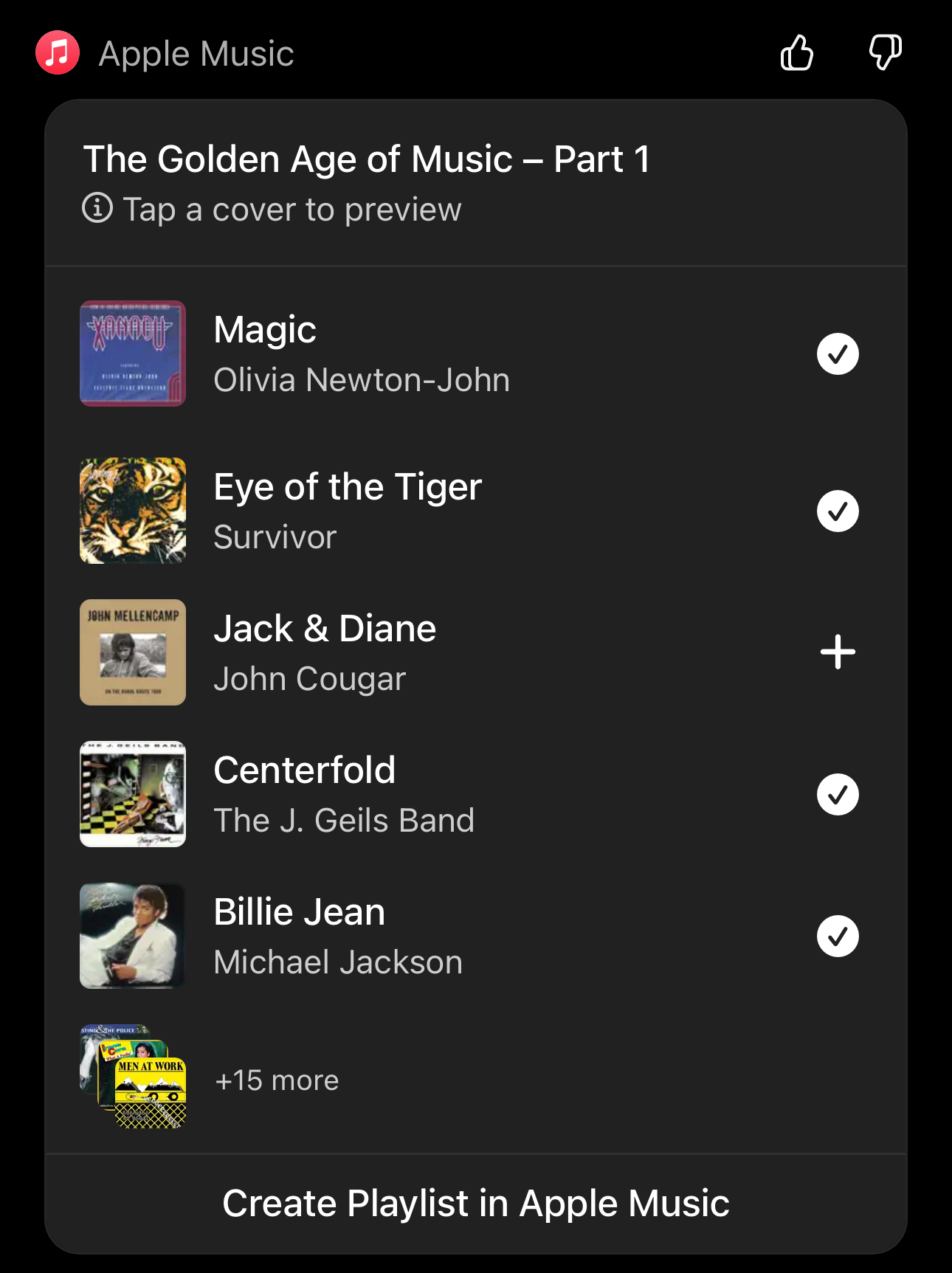Click The Golden Age of Music title
Screen dimensions: 952x1273
coord(367,159)
